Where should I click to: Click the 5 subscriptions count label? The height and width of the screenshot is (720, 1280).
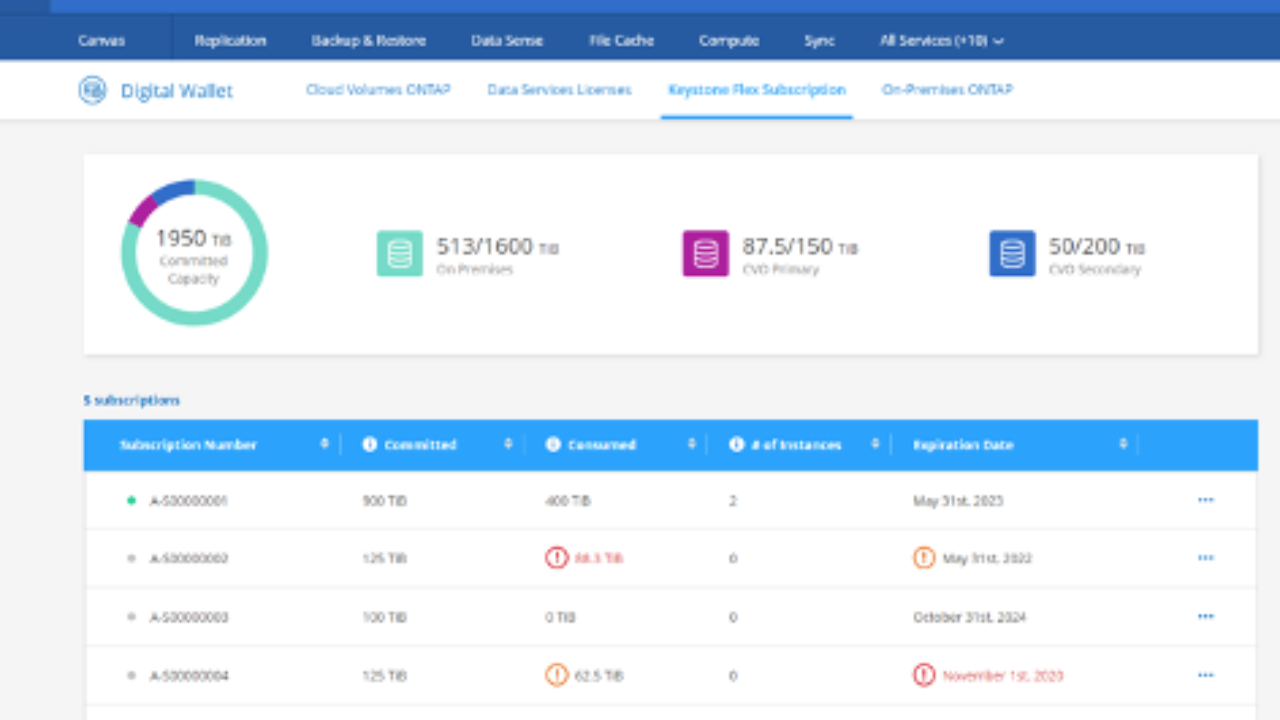pyautogui.click(x=132, y=400)
